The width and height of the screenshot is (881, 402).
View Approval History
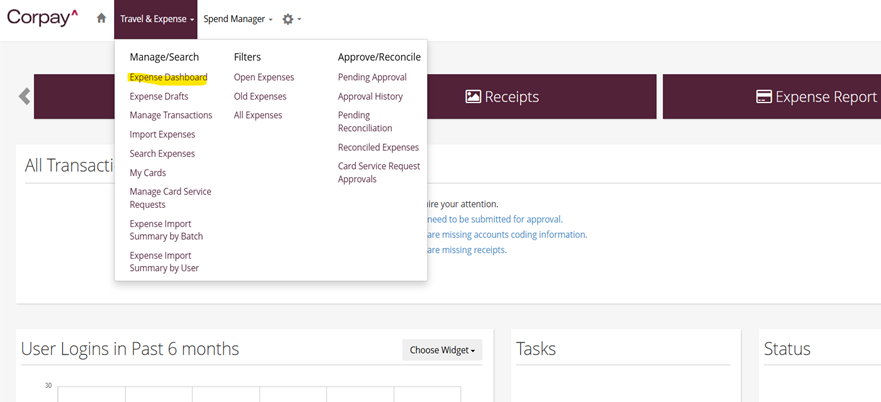(370, 97)
